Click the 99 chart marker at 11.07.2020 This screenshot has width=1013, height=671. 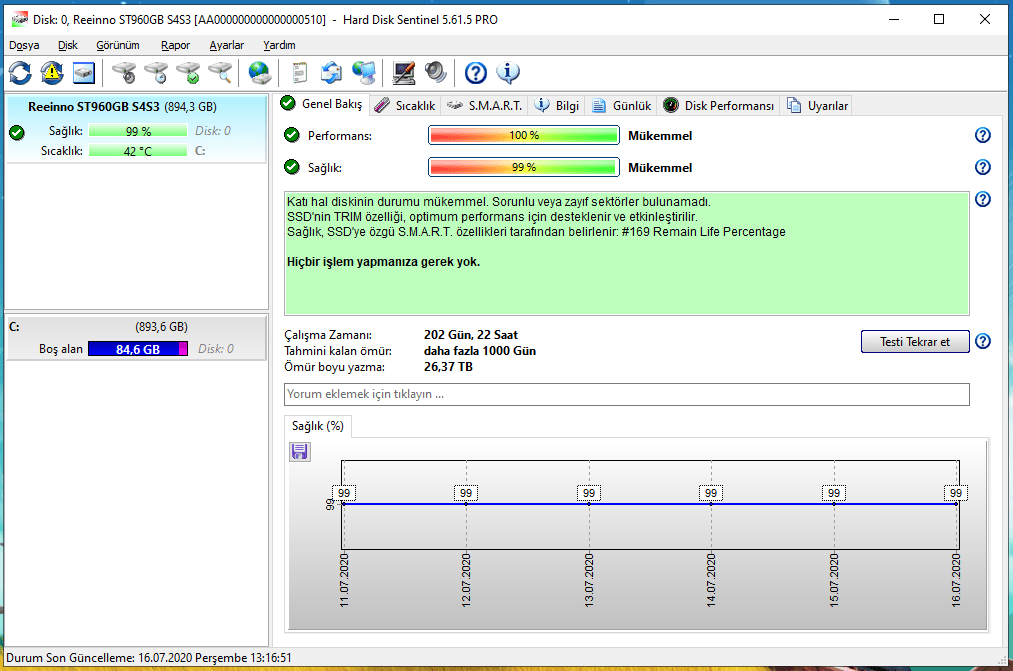point(344,493)
